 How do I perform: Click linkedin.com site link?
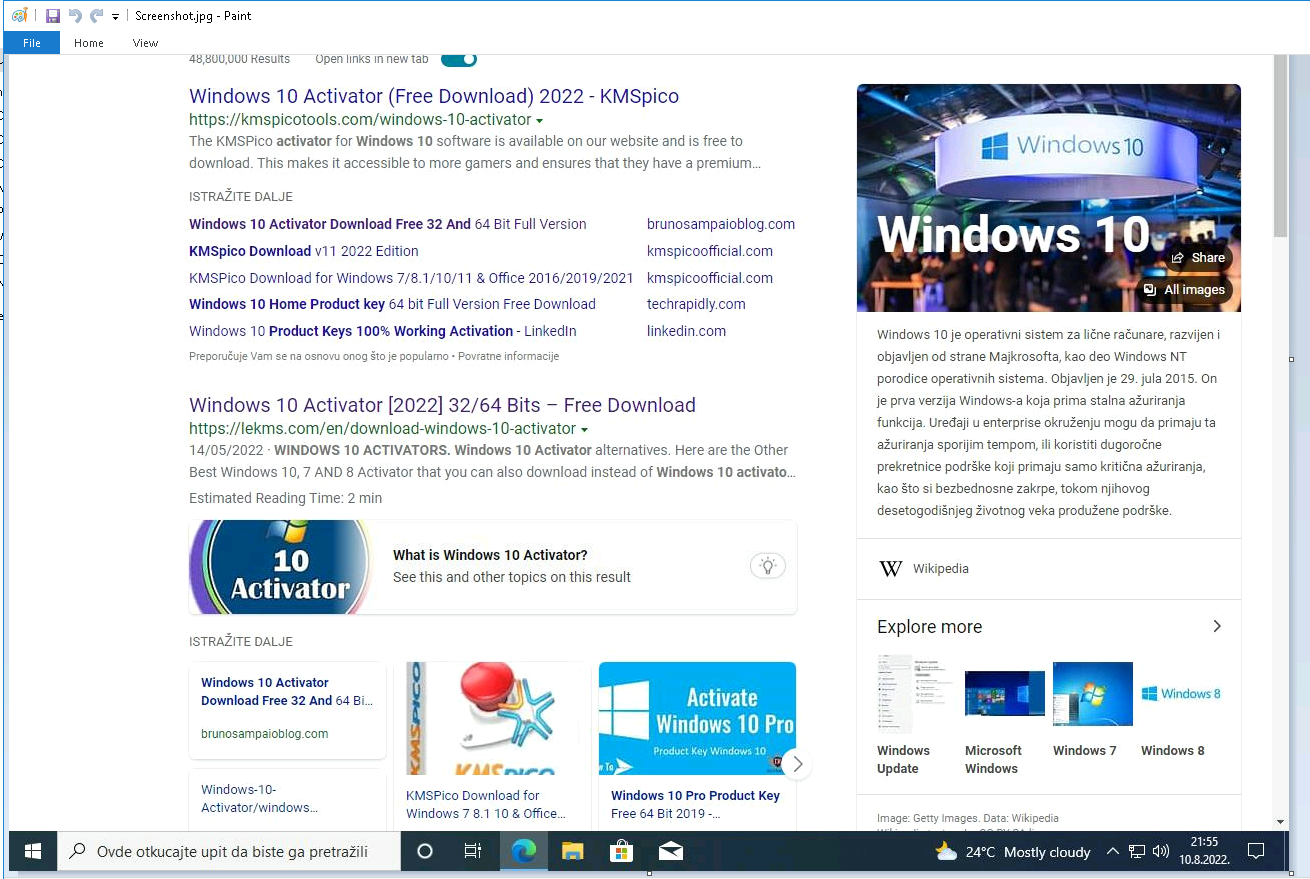click(686, 331)
